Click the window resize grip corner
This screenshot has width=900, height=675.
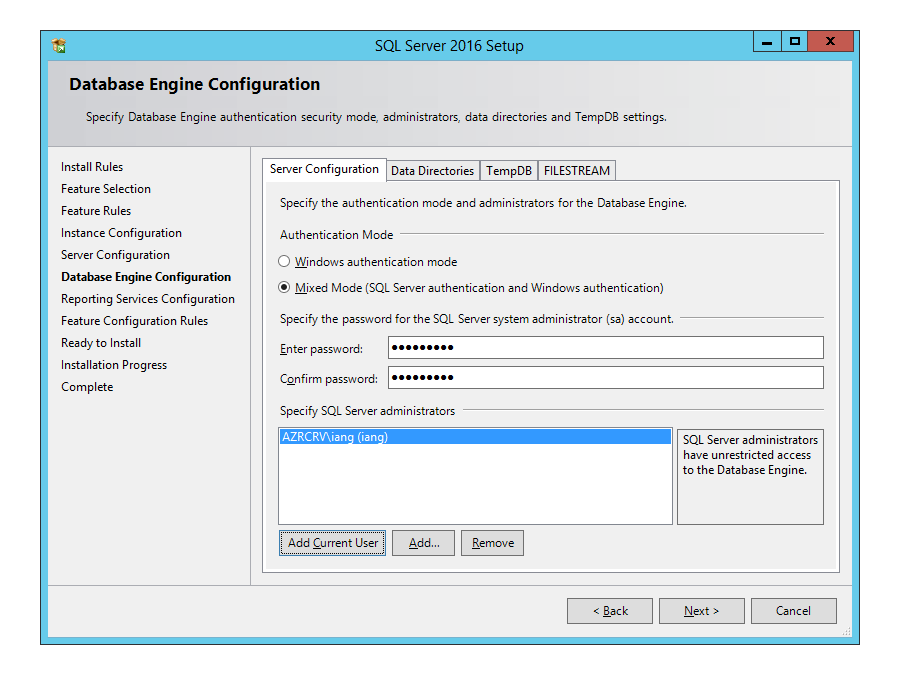point(847,631)
